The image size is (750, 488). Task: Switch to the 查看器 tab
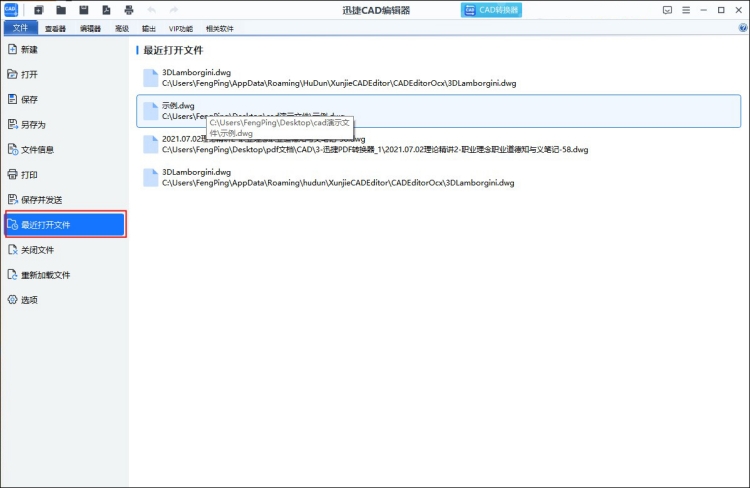[x=55, y=29]
